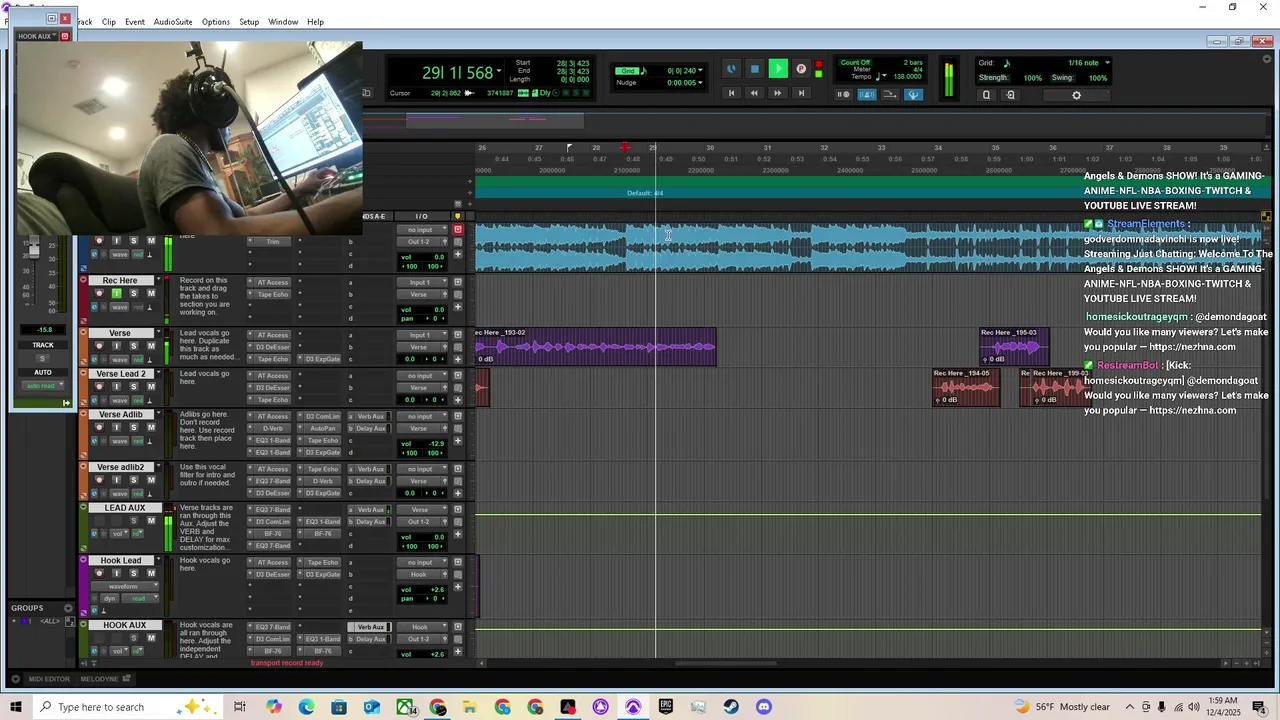
Task: Click the Stop transport button
Action: tap(755, 69)
